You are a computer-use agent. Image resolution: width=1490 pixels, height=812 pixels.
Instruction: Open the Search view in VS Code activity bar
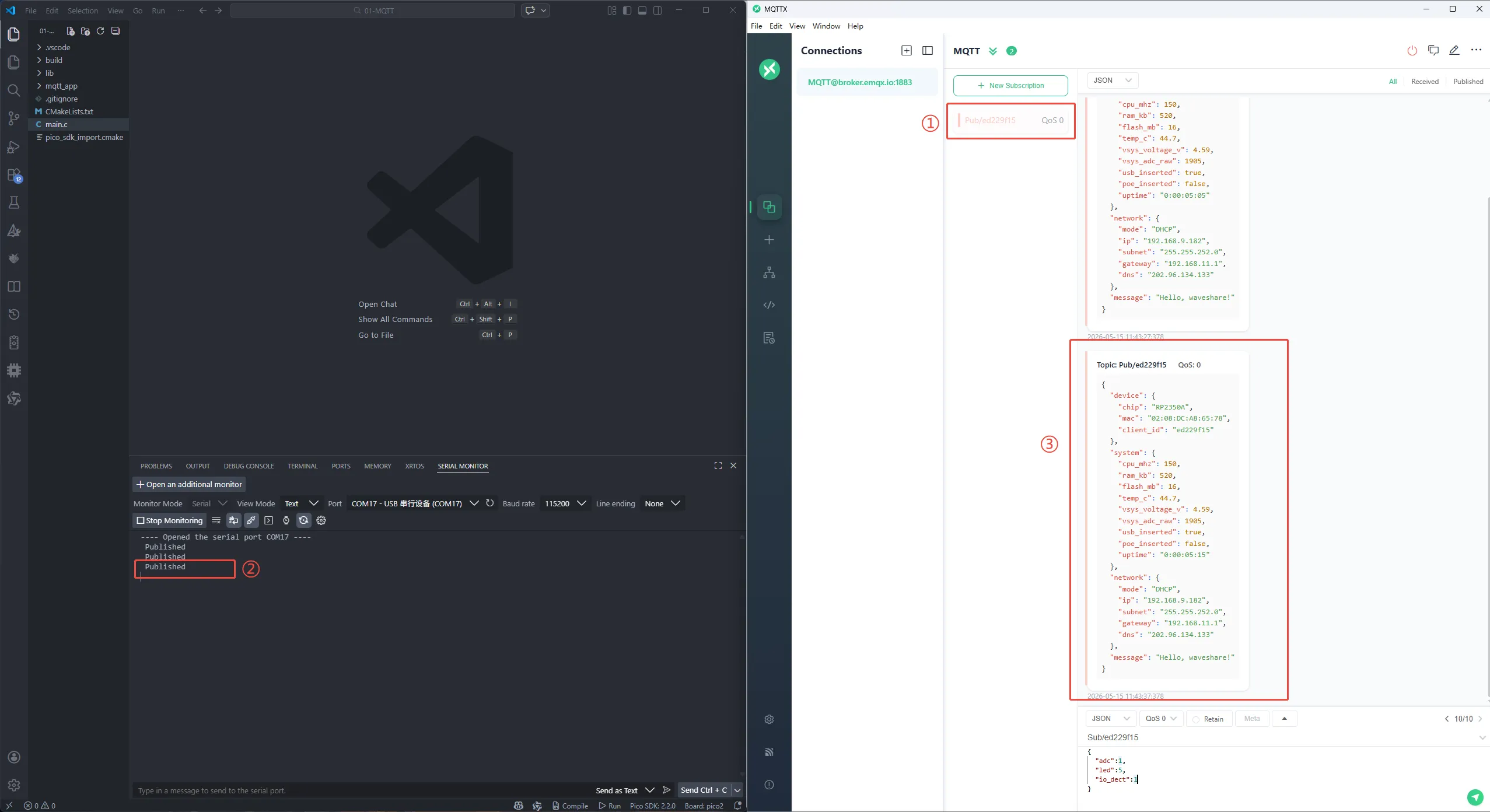point(14,90)
